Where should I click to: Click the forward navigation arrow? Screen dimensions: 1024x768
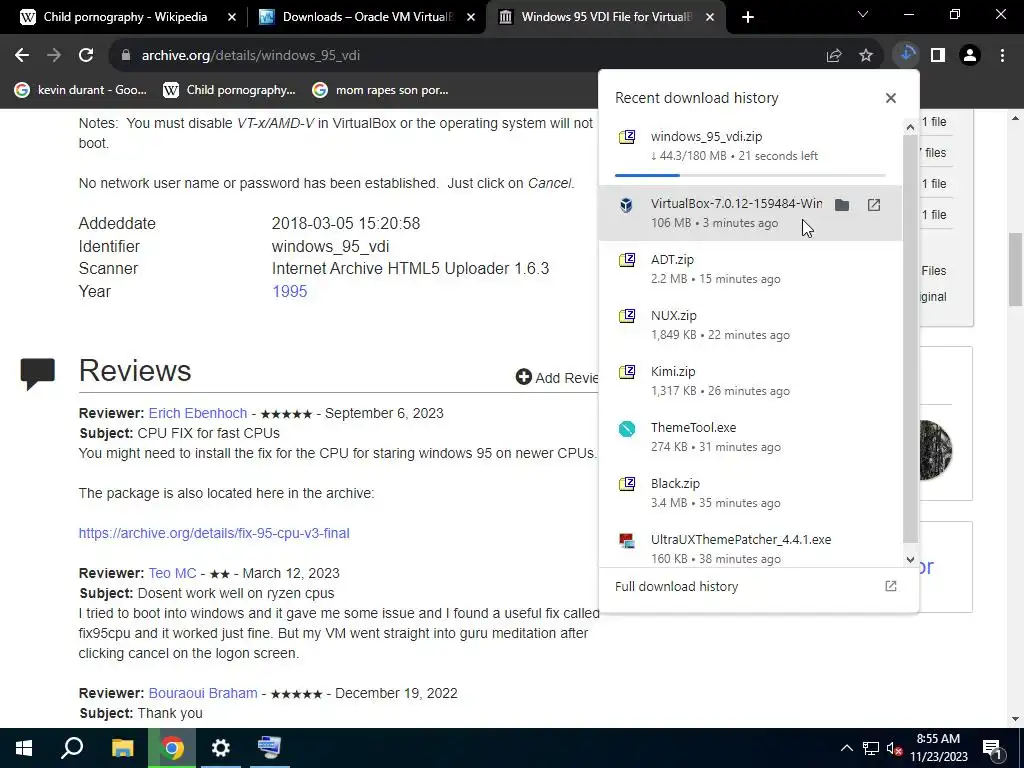tap(54, 56)
